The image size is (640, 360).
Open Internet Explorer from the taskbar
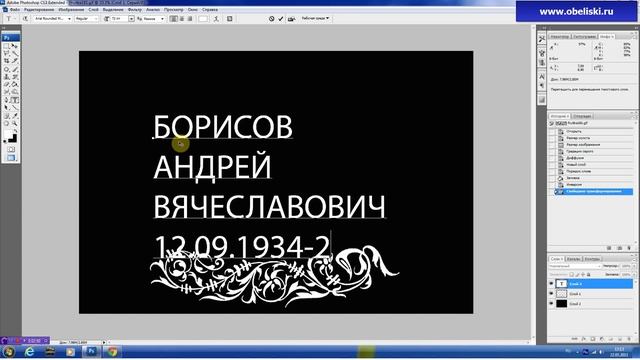point(29,351)
